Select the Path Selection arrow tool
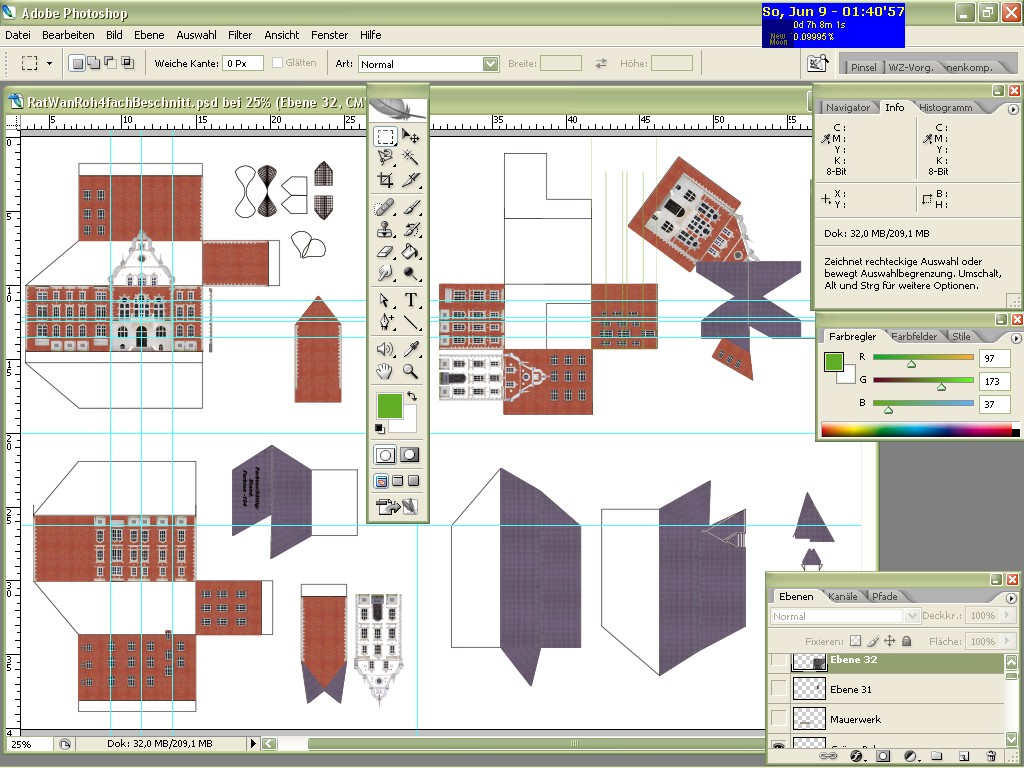This screenshot has height=768, width=1024. [x=385, y=300]
